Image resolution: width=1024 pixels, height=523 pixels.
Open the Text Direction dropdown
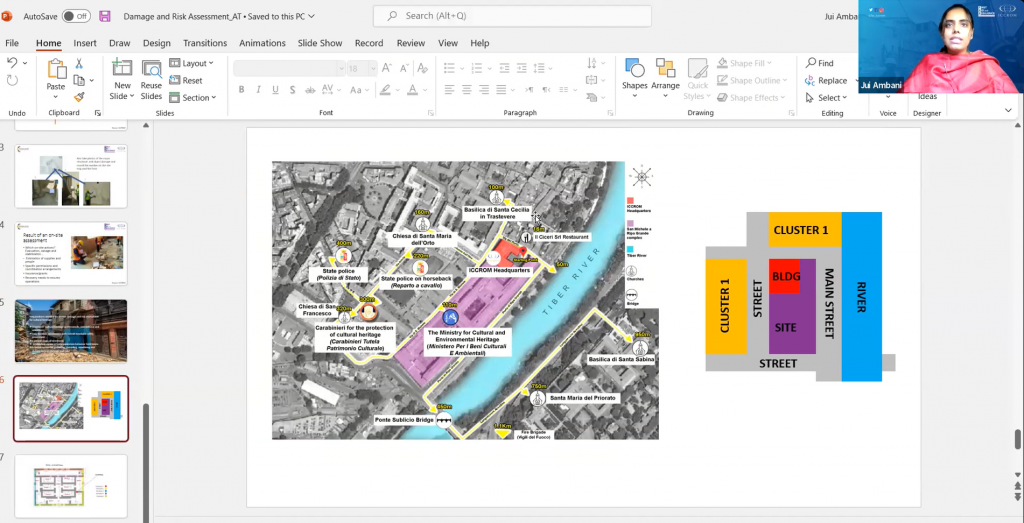click(x=594, y=63)
